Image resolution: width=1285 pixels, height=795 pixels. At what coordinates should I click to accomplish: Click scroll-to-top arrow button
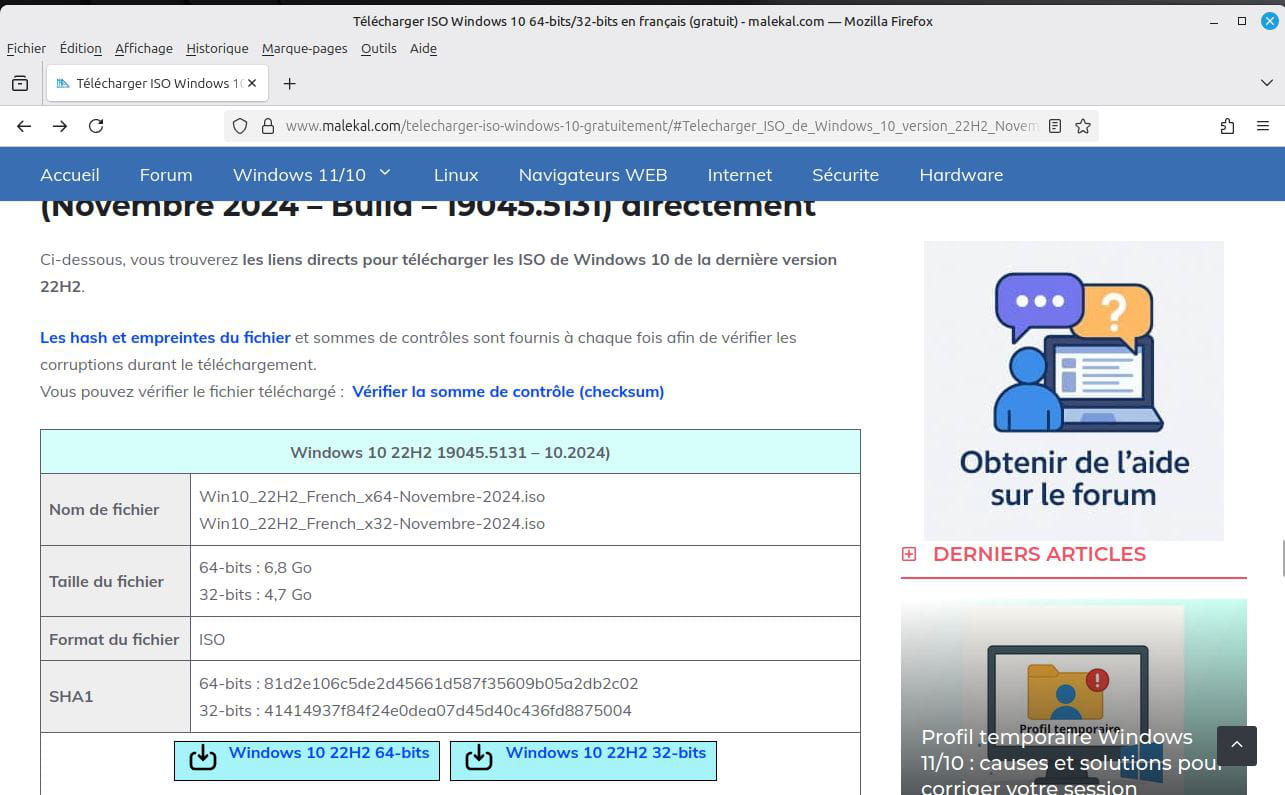[1236, 745]
